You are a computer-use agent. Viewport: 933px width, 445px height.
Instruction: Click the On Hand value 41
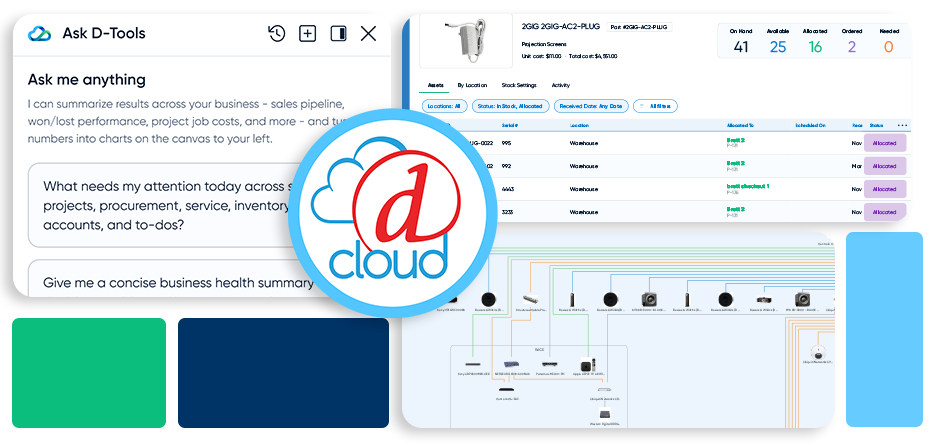741,47
